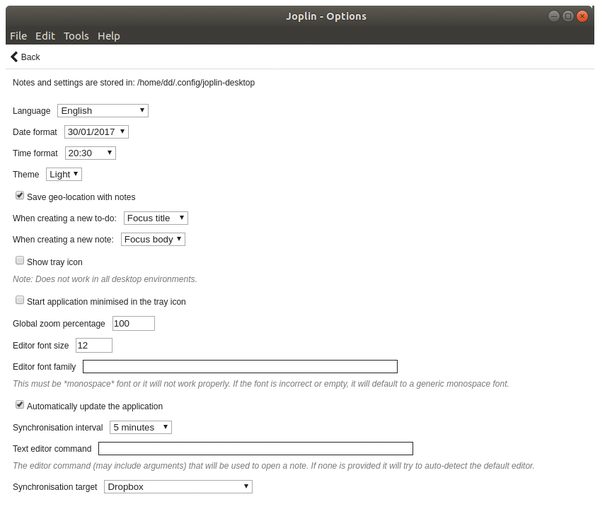Viewport: 600px width, 521px height.
Task: Click the Text editor command field
Action: [256, 448]
